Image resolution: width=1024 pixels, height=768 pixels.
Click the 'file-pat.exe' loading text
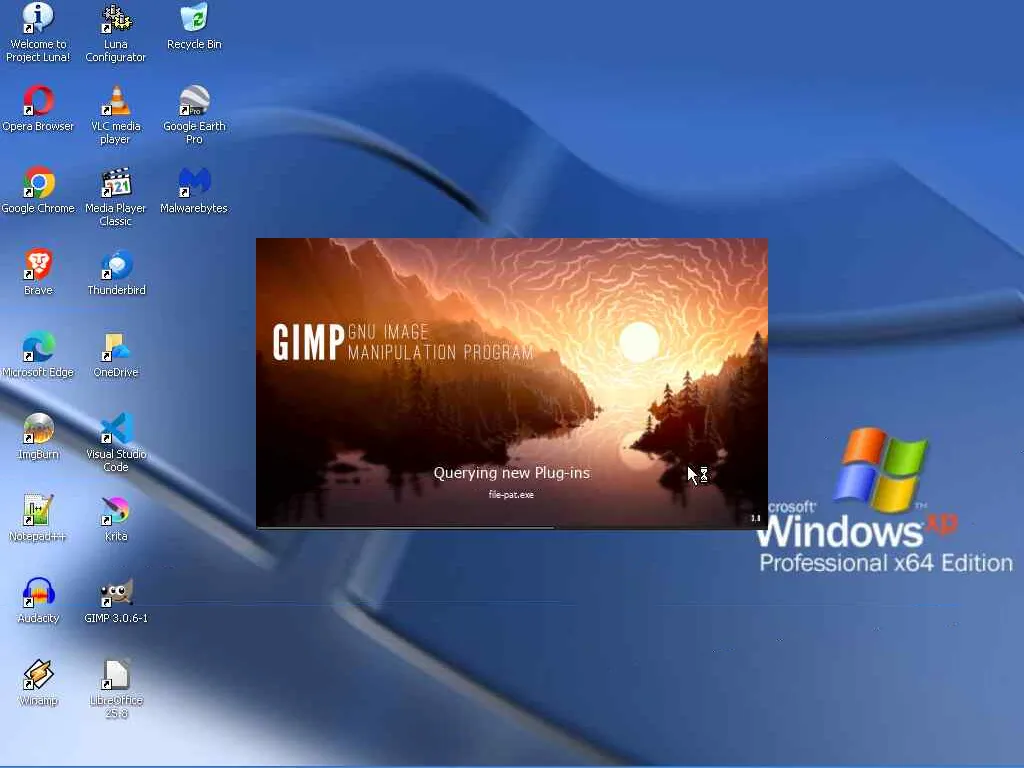click(511, 494)
